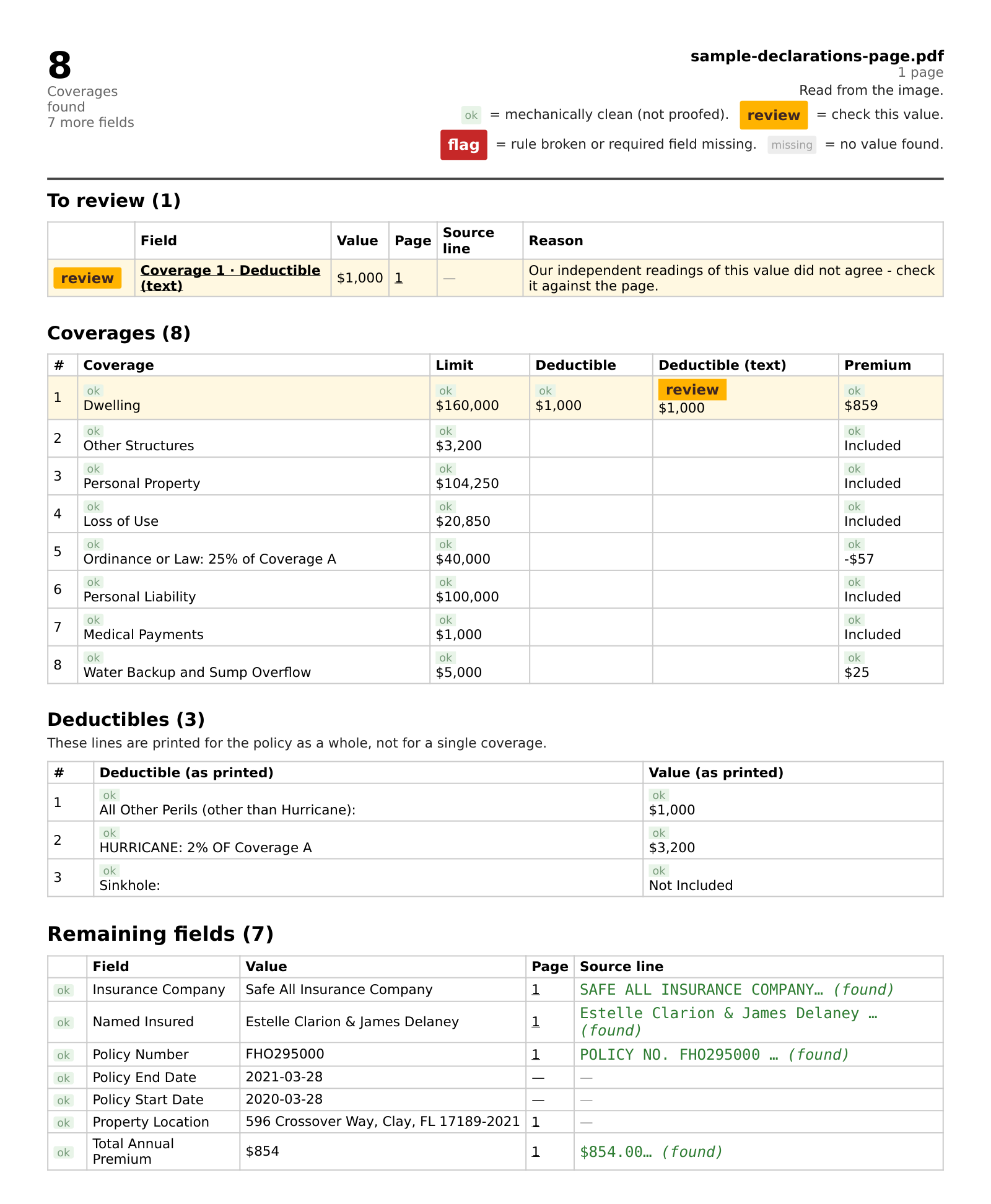The width and height of the screenshot is (991, 1204).
Task: Select All Other Perils (other than Hurricane):
Action: tap(228, 810)
